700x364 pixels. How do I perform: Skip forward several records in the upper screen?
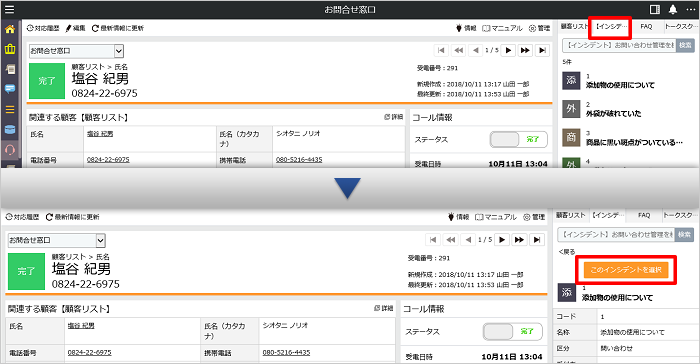(525, 50)
